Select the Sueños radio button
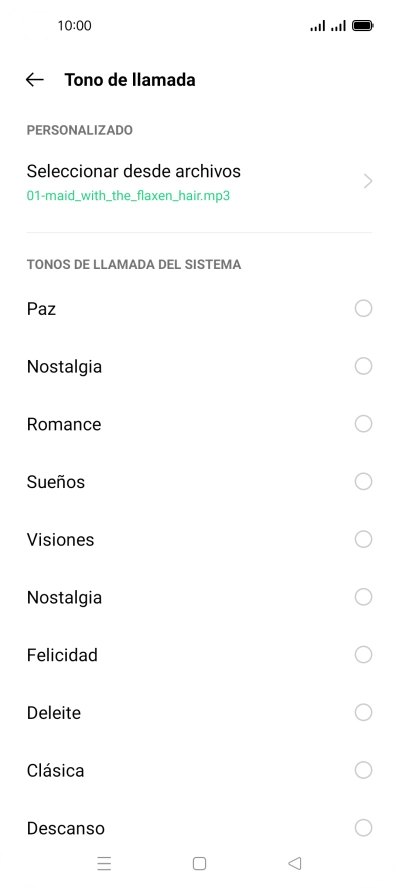 (363, 481)
